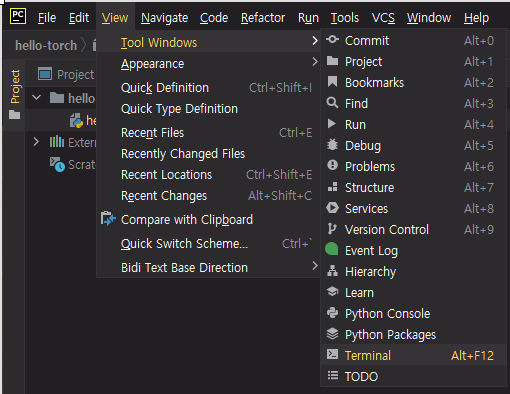This screenshot has width=510, height=394.
Task: Expand the Appearance submenu arrow
Action: click(315, 62)
